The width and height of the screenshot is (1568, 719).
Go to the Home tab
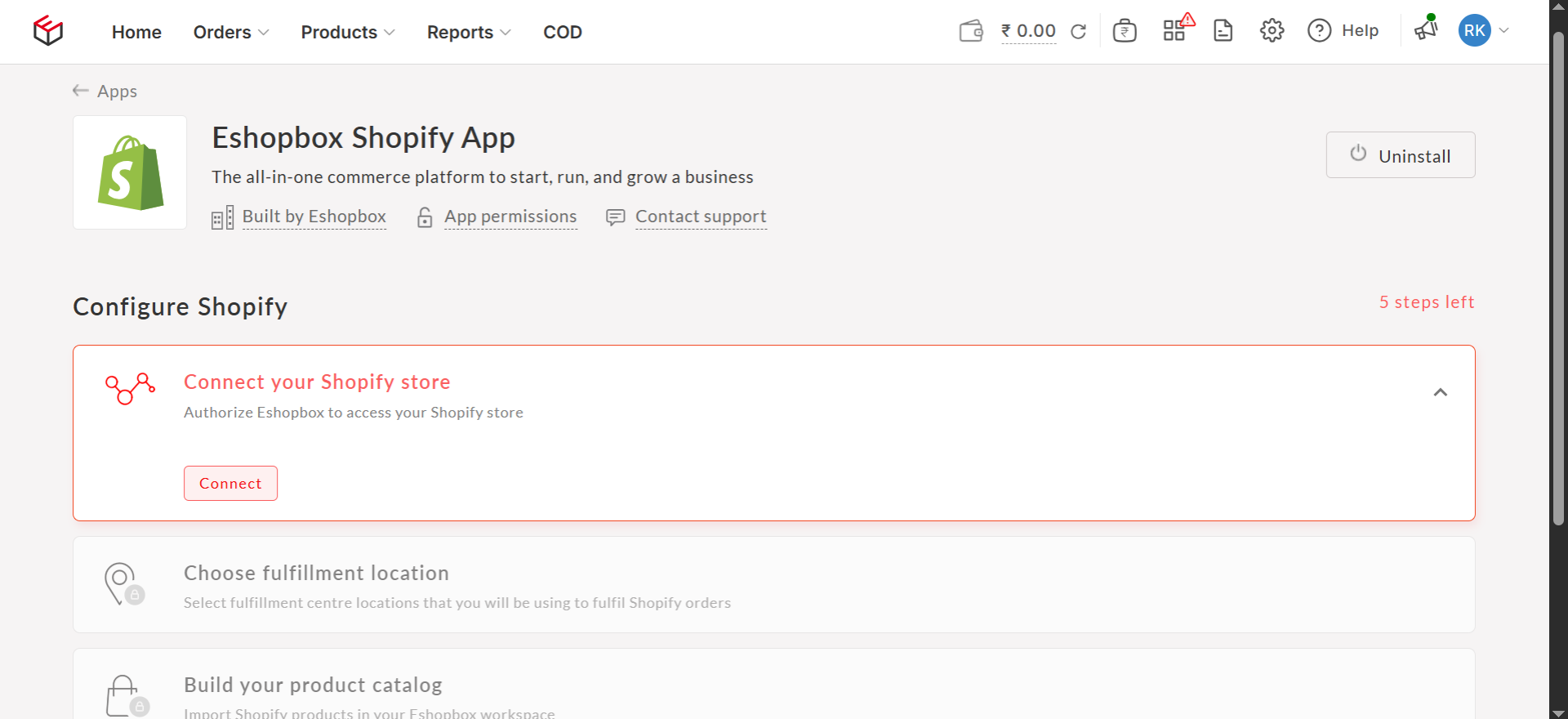click(136, 32)
